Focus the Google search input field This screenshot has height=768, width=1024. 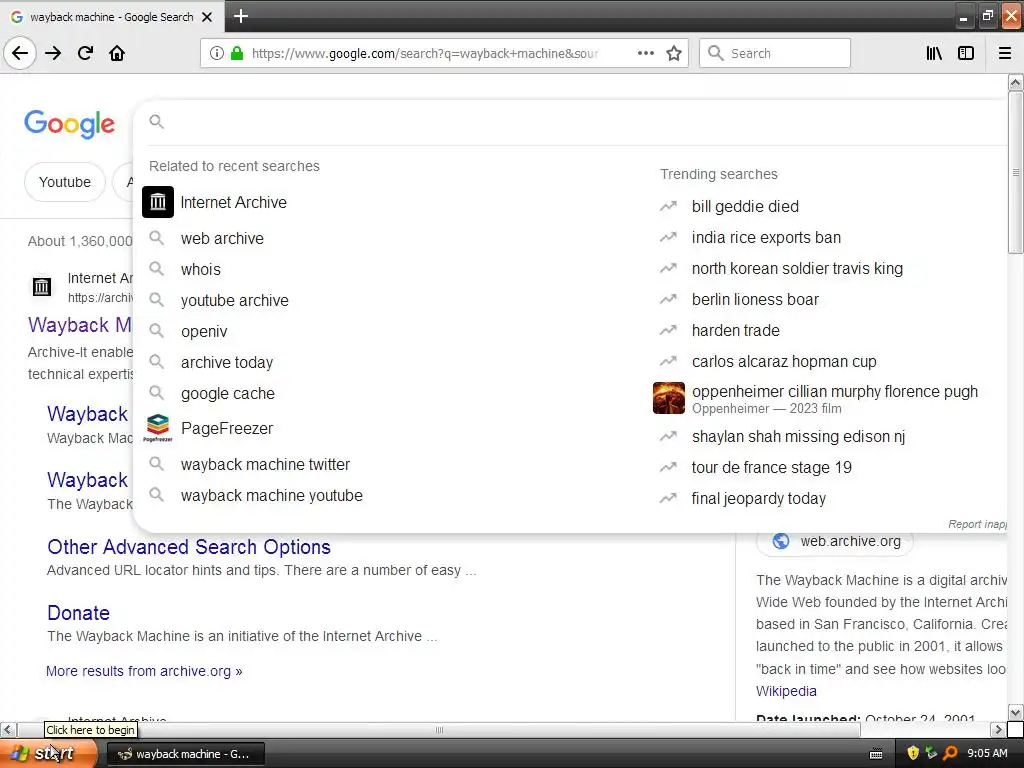(581, 122)
